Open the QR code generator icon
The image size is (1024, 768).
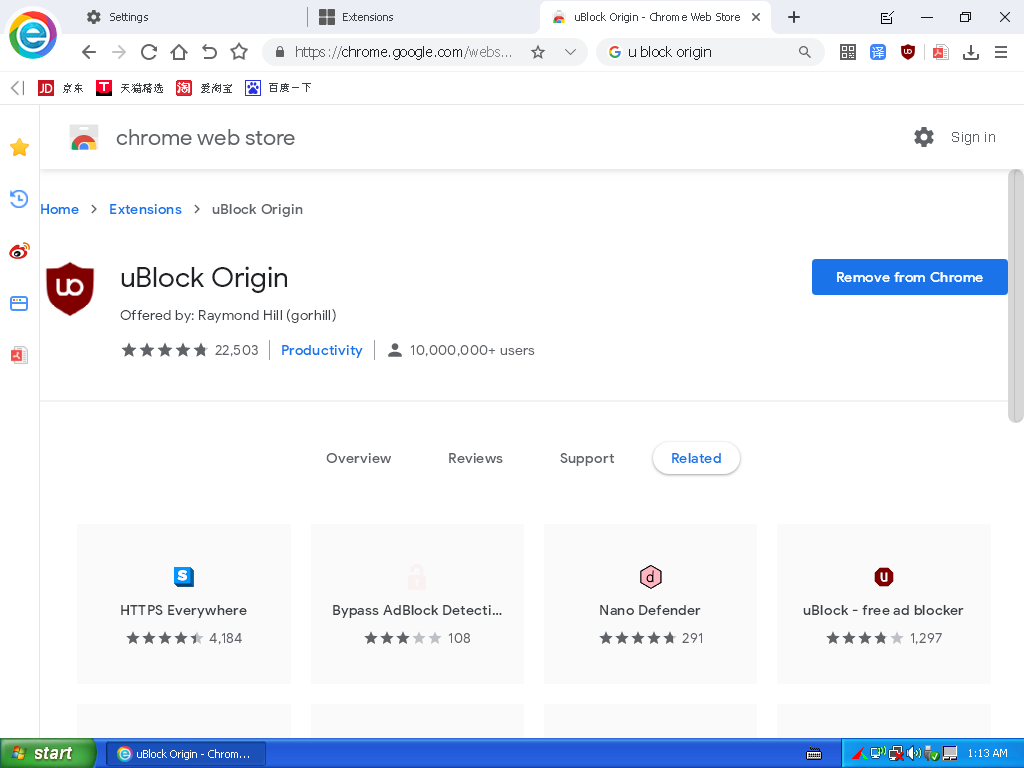point(847,52)
